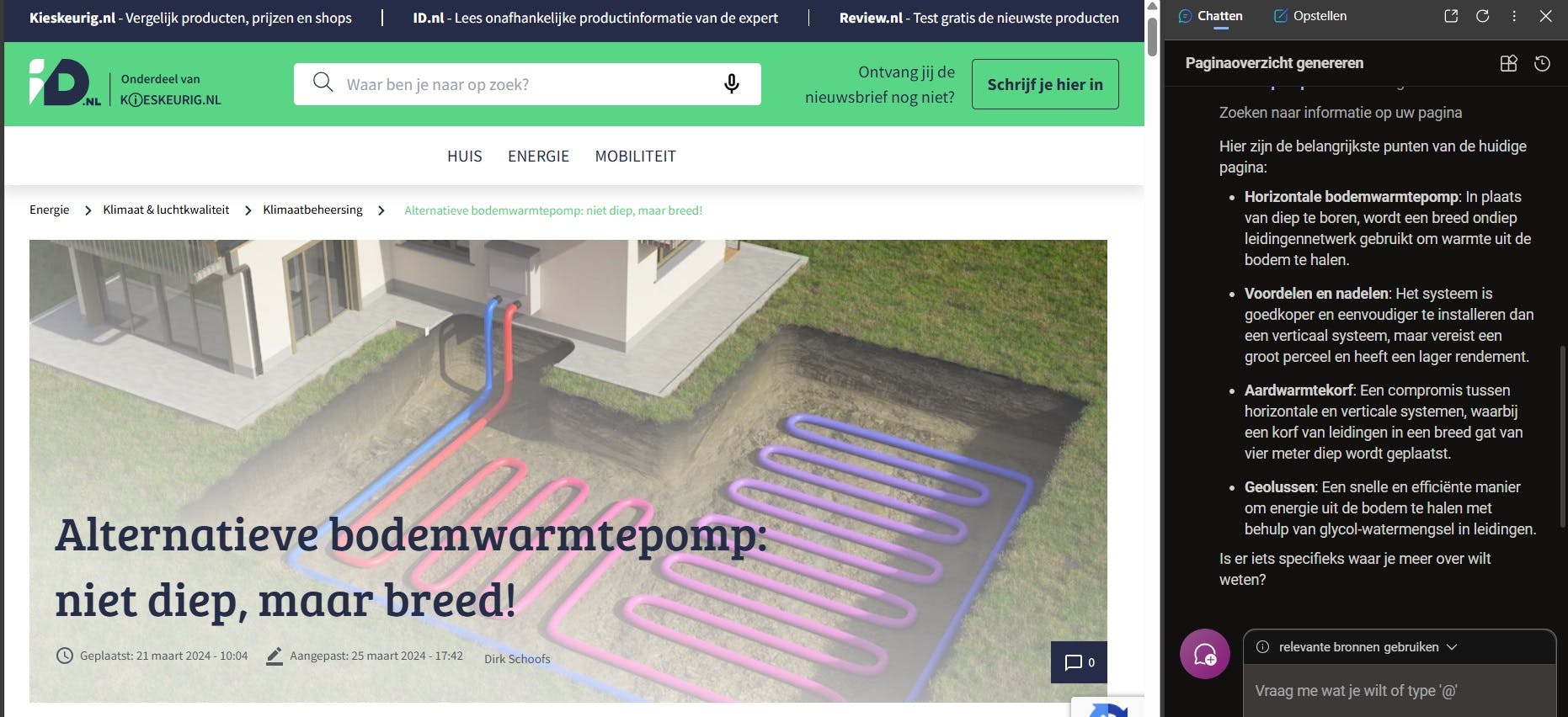Activate the voice search microphone icon
The width and height of the screenshot is (1568, 717).
coord(732,83)
